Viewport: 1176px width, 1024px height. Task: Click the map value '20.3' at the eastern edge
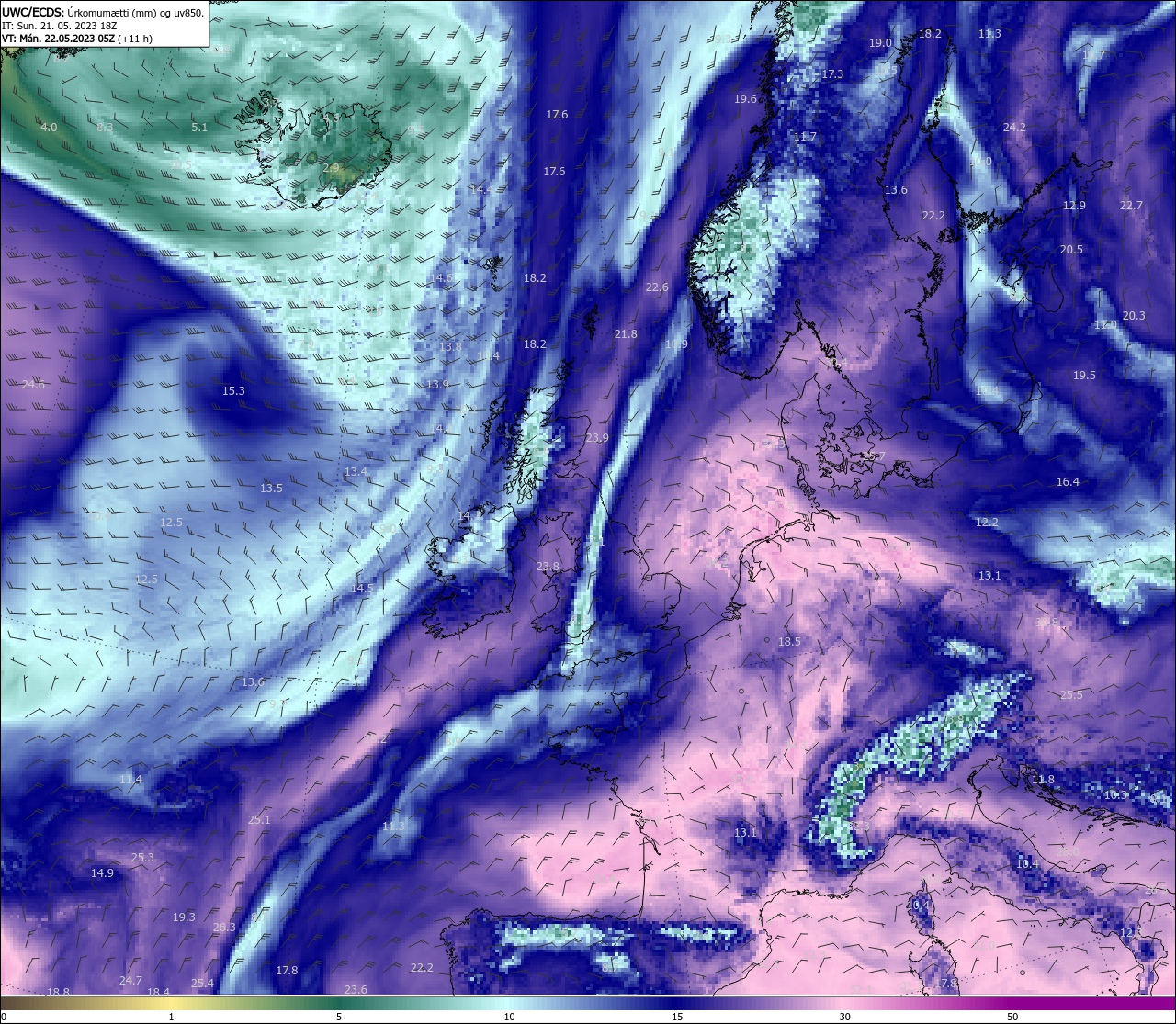(1134, 316)
